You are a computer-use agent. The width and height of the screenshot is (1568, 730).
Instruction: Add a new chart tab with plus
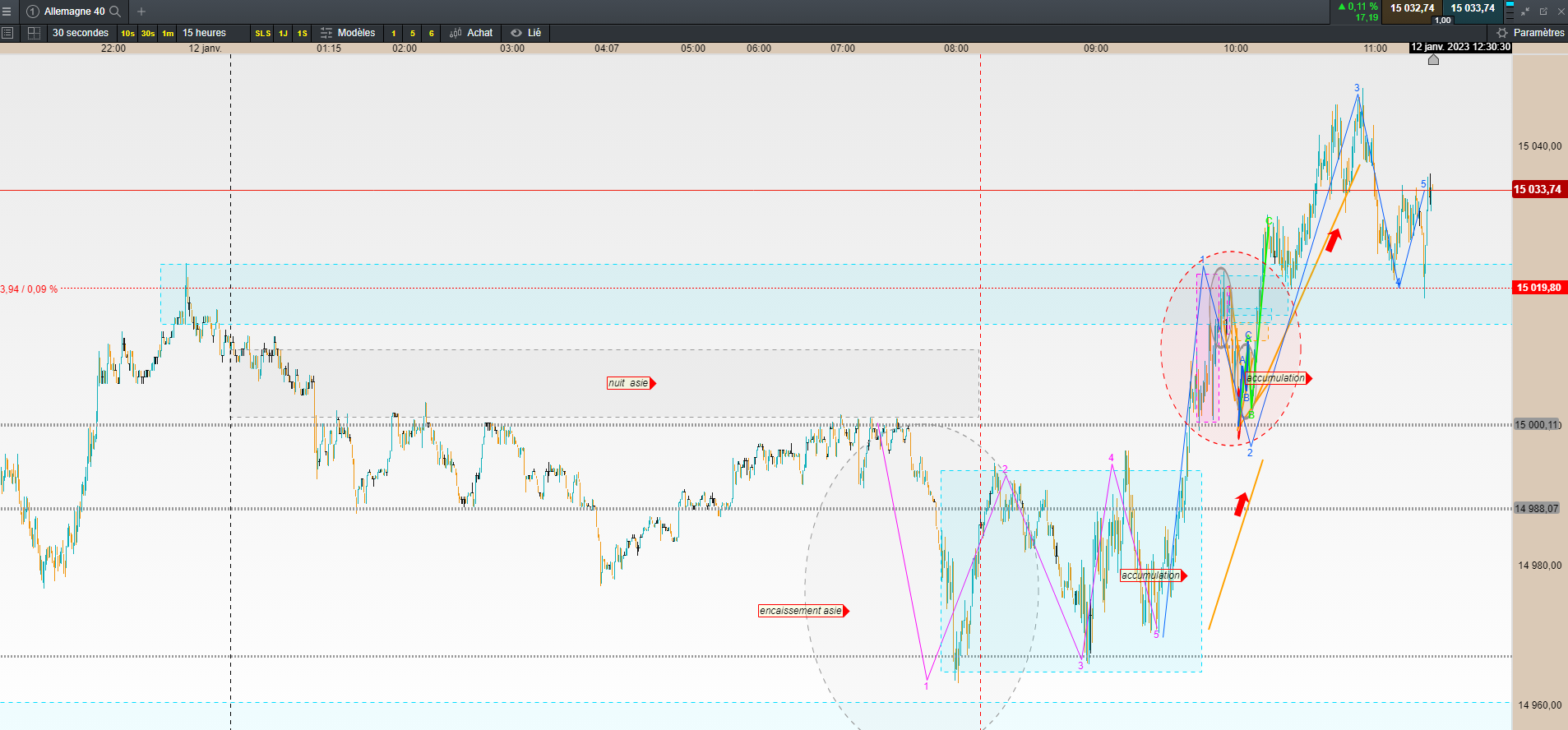click(x=141, y=12)
